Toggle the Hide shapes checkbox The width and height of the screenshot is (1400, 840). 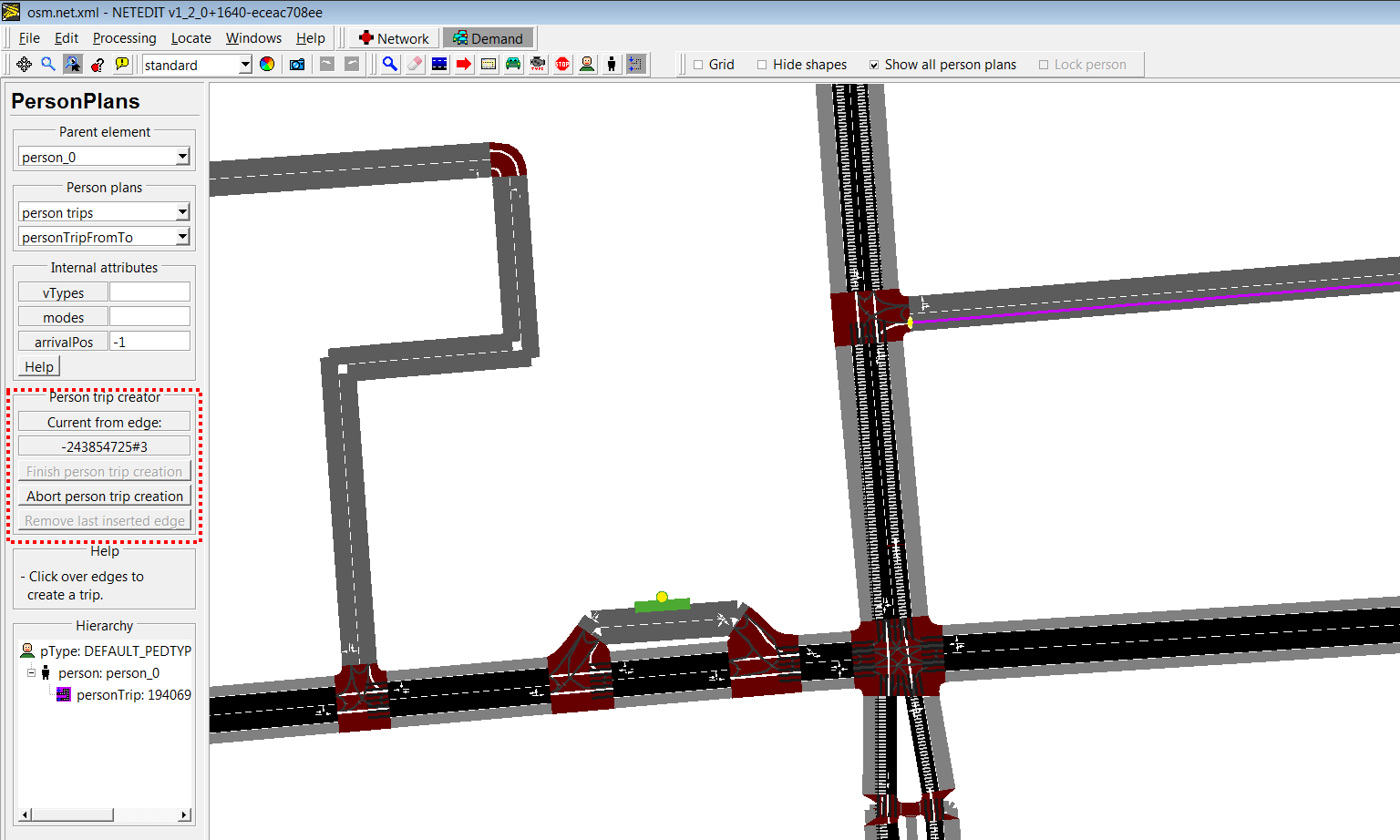pyautogui.click(x=762, y=65)
